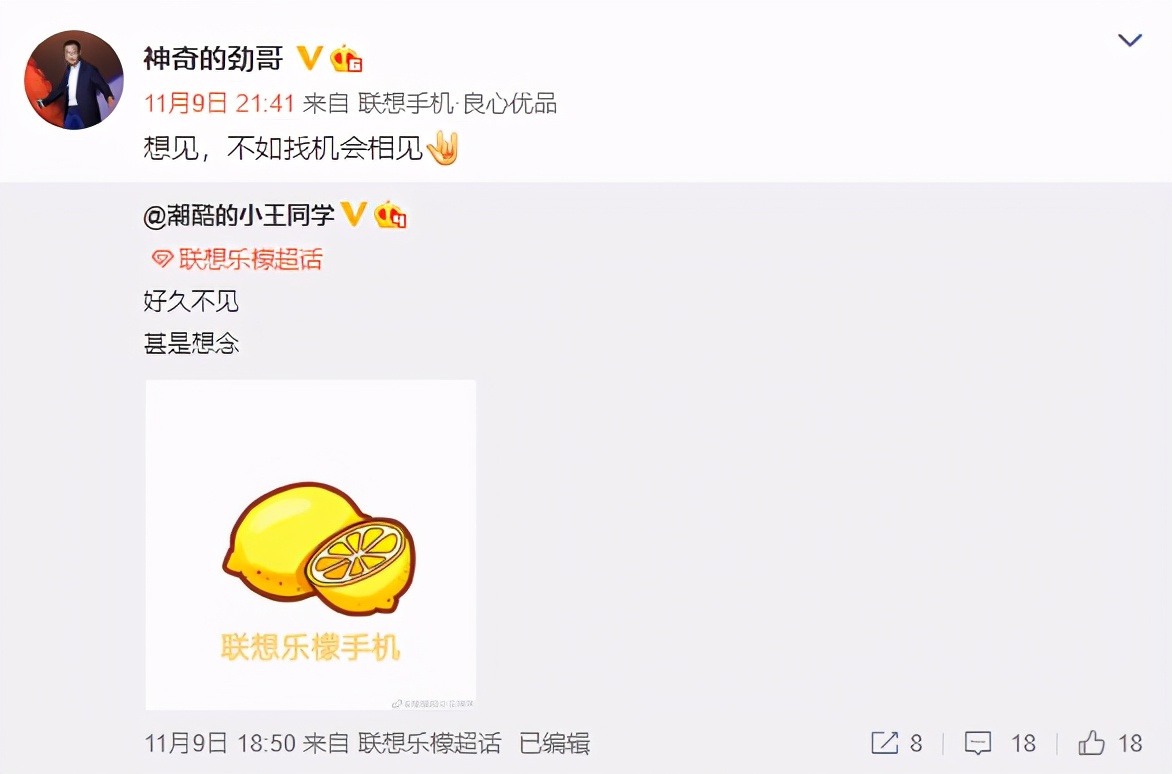Image resolution: width=1172 pixels, height=774 pixels.
Task: Open the 联想乐檬超话 super topic link
Action: [250, 259]
